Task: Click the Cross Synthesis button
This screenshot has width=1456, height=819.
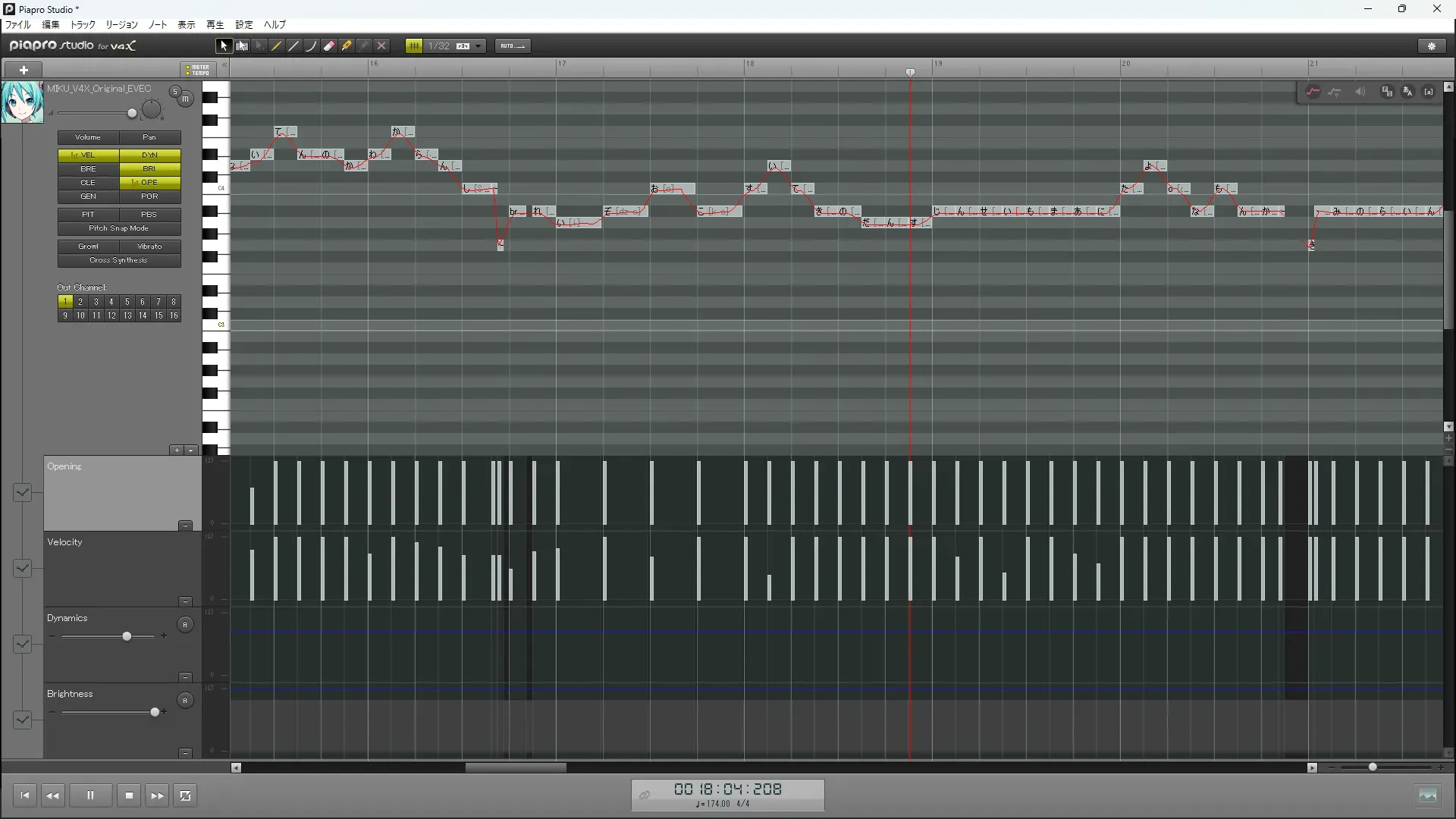Action: (x=119, y=260)
